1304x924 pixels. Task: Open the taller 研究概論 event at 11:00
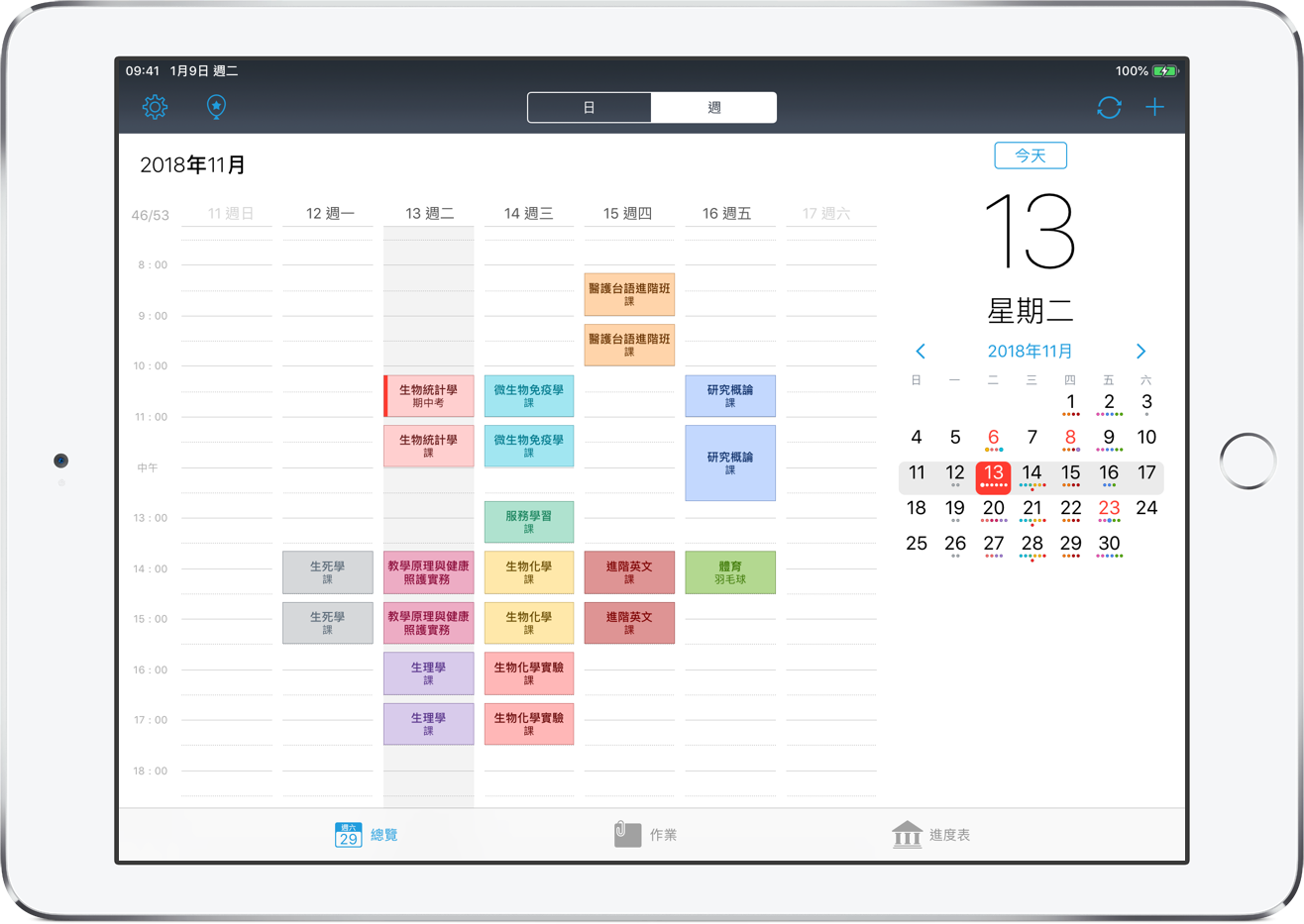click(730, 462)
